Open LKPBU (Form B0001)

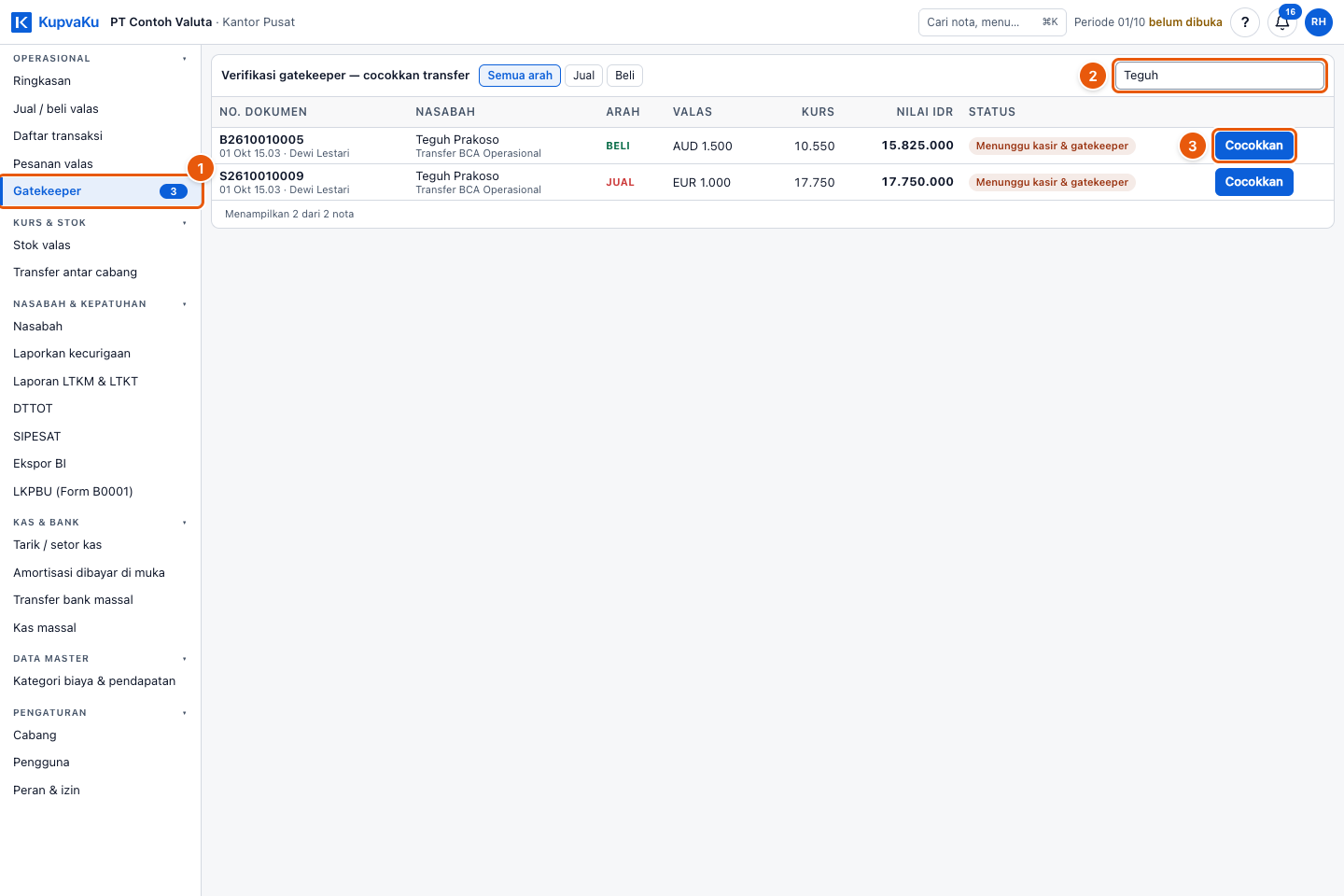pos(100,492)
